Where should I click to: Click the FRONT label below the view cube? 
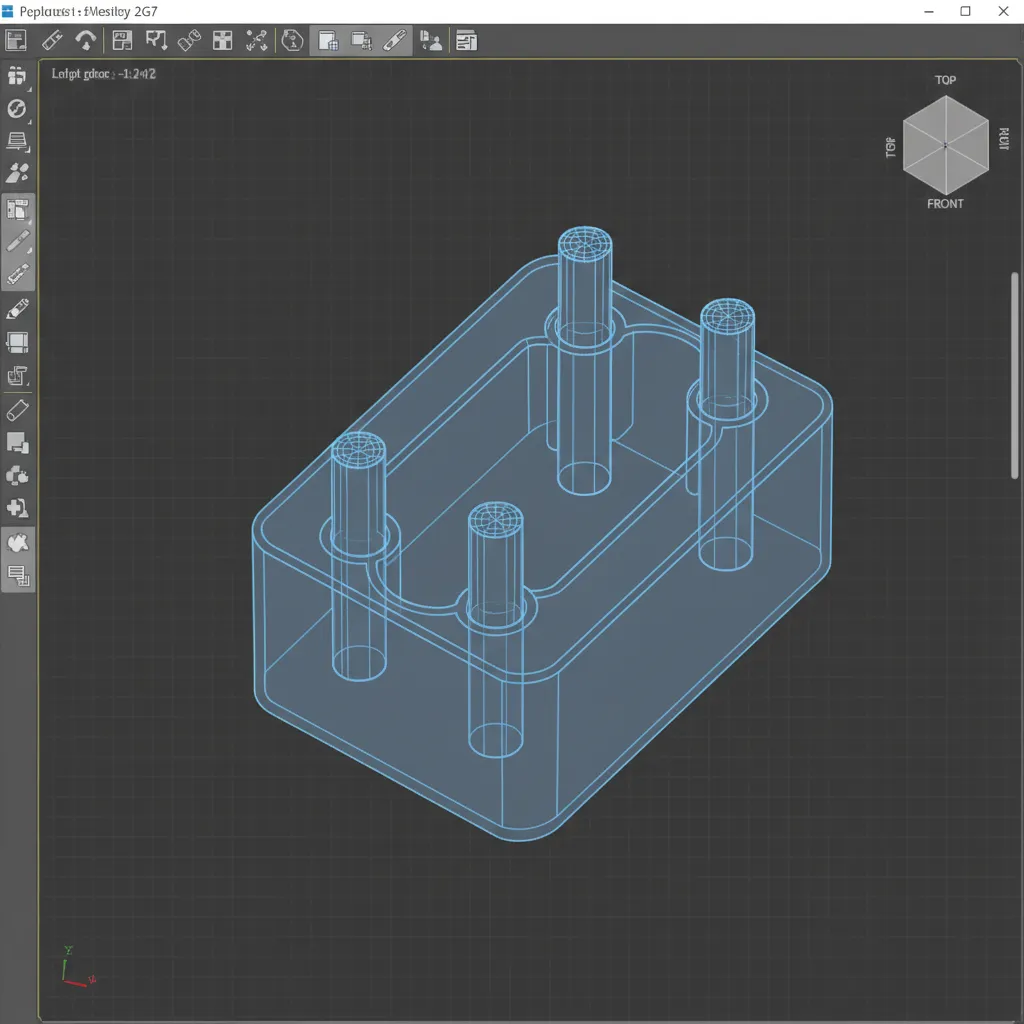[x=945, y=204]
